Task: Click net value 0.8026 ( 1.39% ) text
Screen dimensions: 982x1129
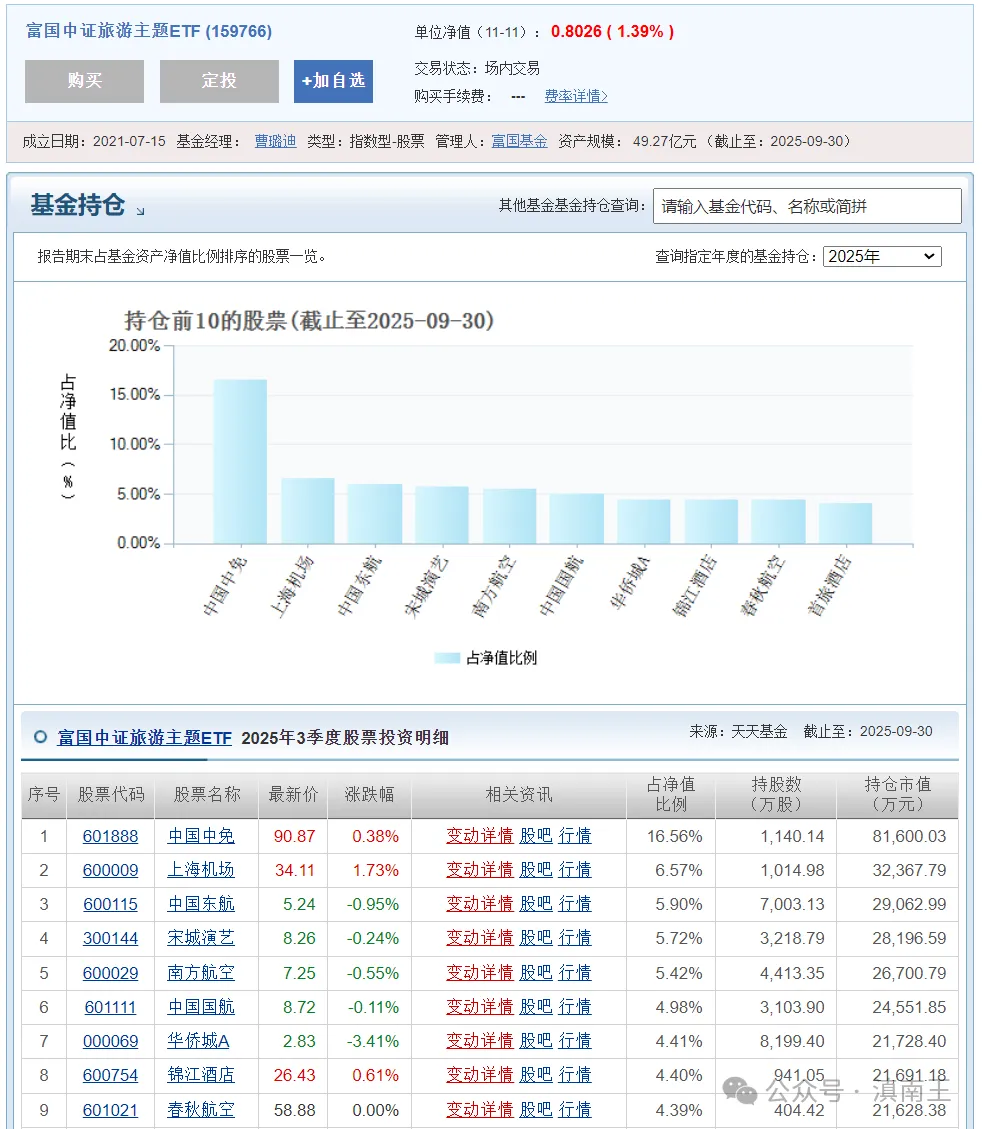Action: pos(613,32)
